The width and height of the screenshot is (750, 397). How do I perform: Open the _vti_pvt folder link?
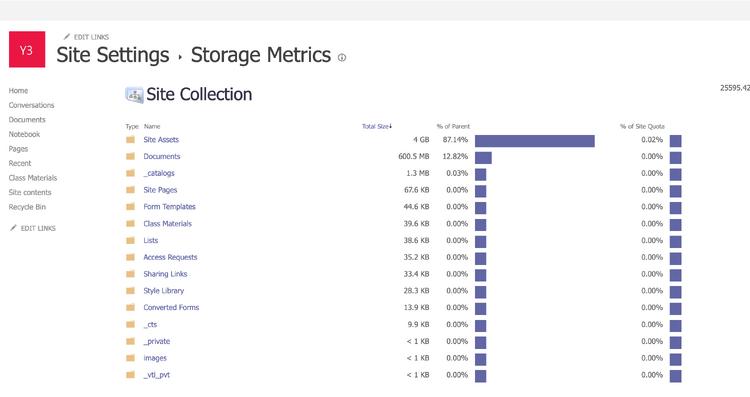[156, 375]
